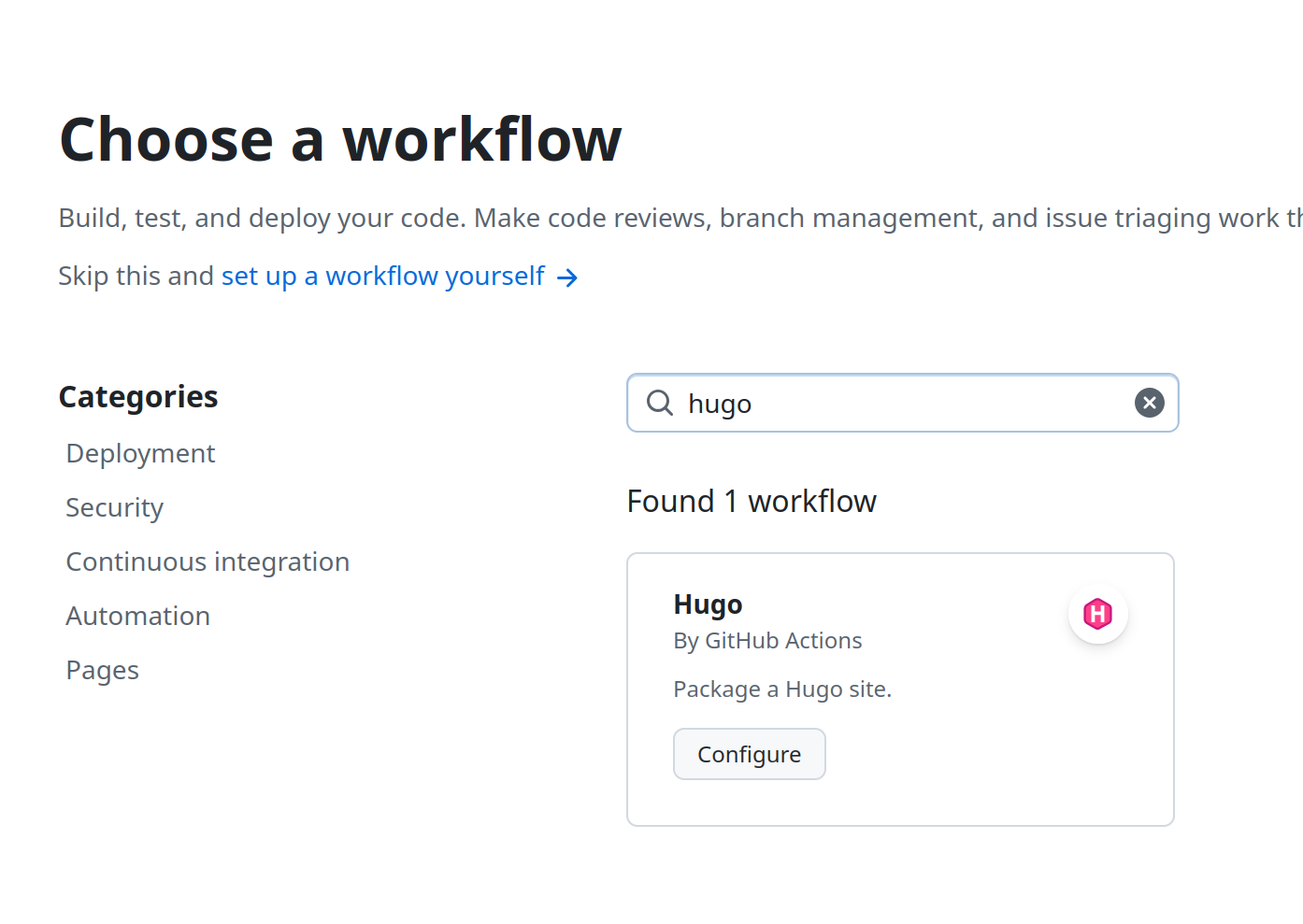
Task: Select the Security category
Action: [114, 507]
